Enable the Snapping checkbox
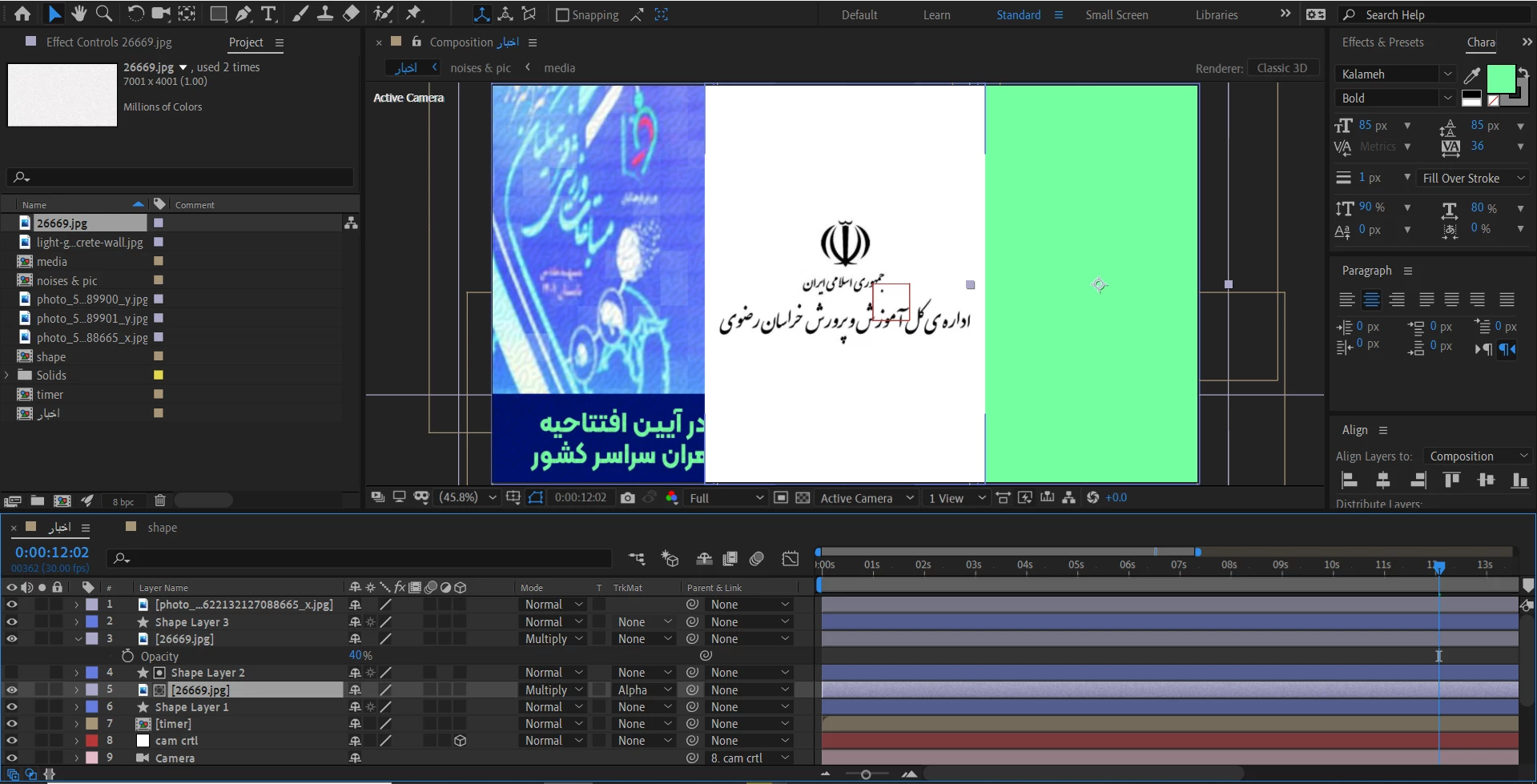The width and height of the screenshot is (1537, 784). click(562, 14)
